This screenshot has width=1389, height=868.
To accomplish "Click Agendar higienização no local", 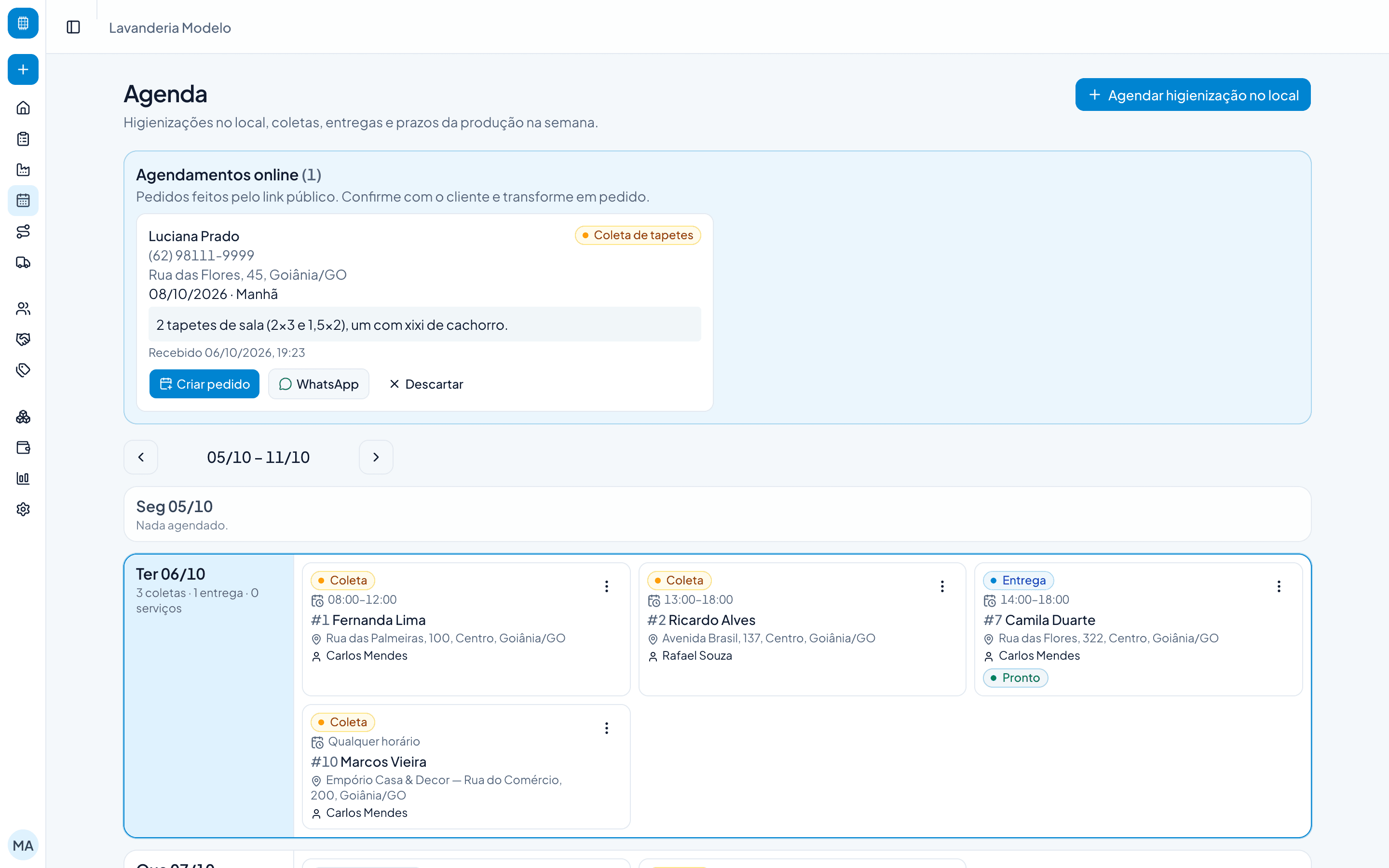I will point(1193,95).
